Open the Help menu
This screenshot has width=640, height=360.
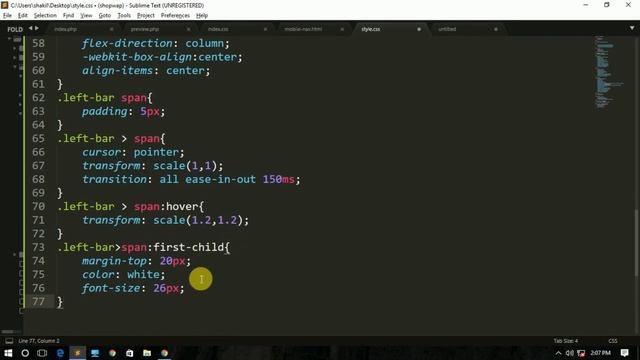tap(202, 16)
